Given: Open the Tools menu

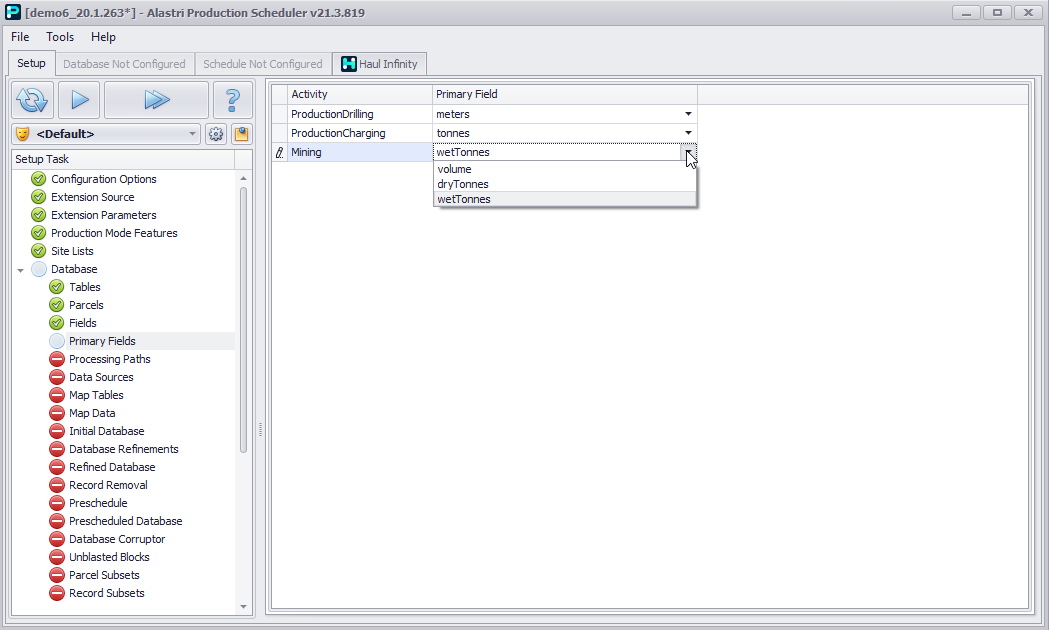Looking at the screenshot, I should pyautogui.click(x=60, y=37).
